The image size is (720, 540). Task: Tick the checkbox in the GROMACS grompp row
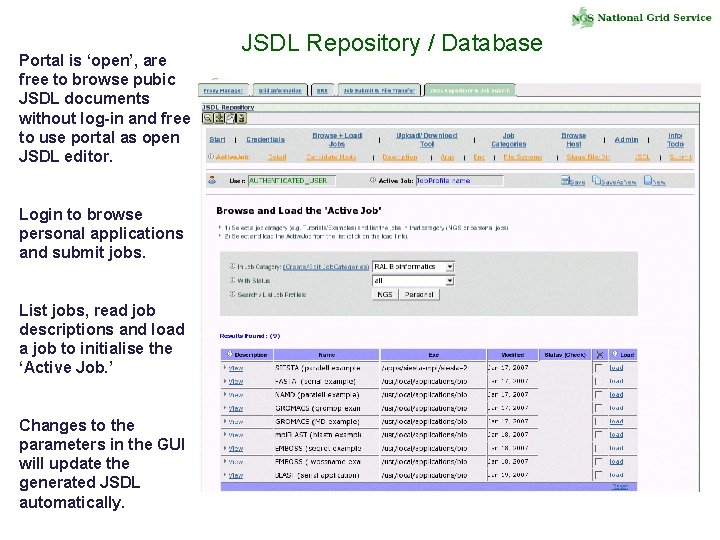[598, 408]
